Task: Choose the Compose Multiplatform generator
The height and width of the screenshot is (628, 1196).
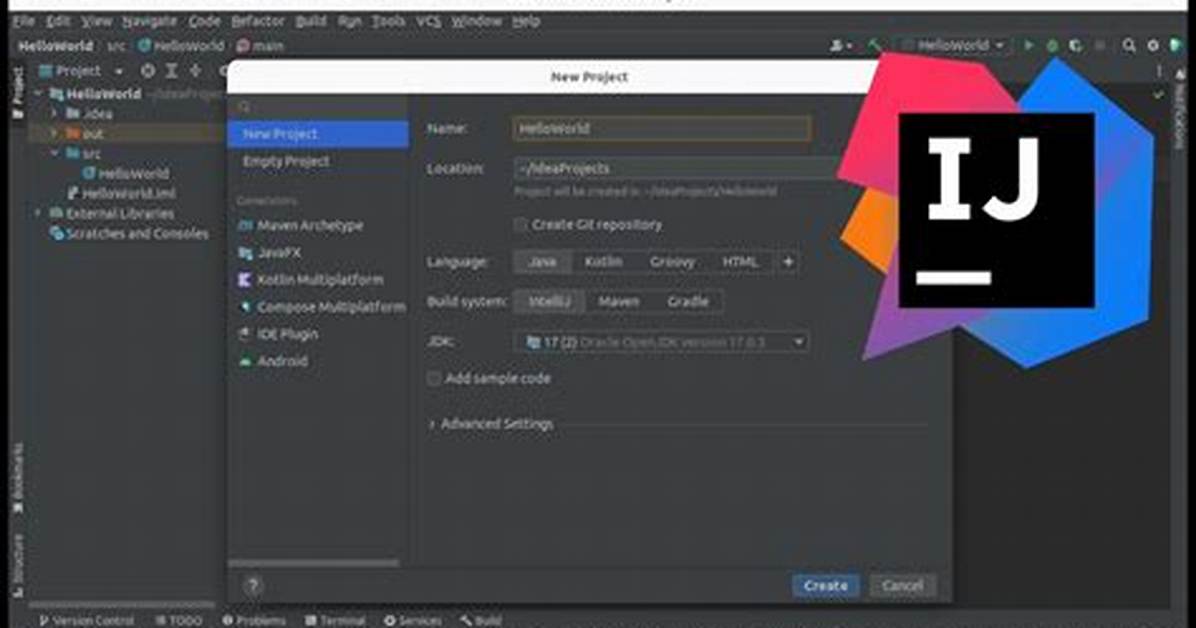Action: pos(322,307)
